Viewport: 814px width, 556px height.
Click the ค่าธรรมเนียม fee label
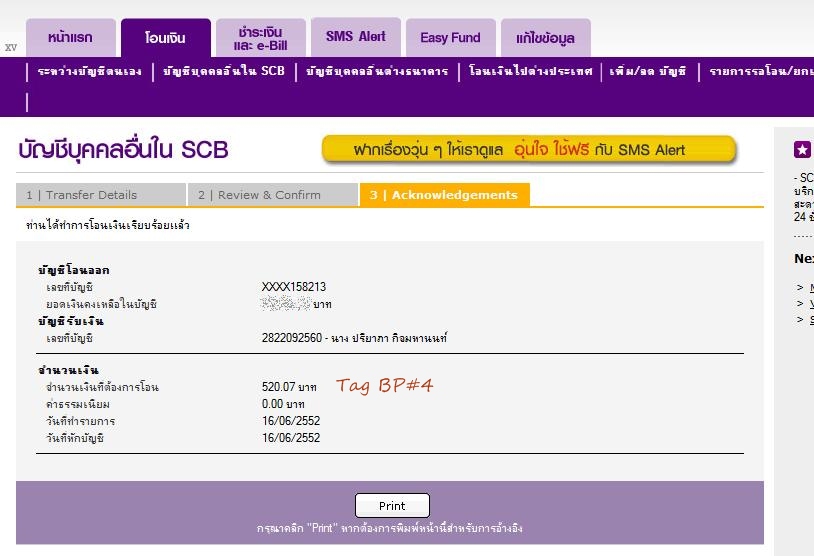[x=78, y=404]
